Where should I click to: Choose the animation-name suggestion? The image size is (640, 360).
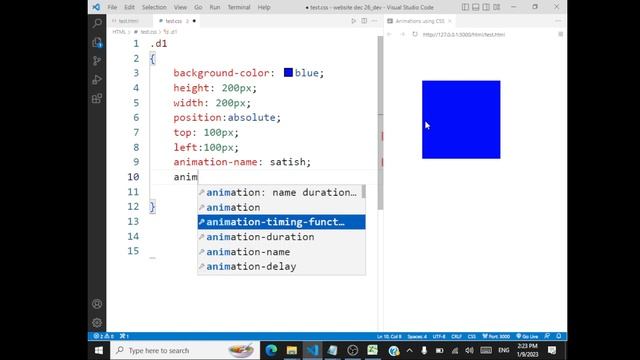282,252
